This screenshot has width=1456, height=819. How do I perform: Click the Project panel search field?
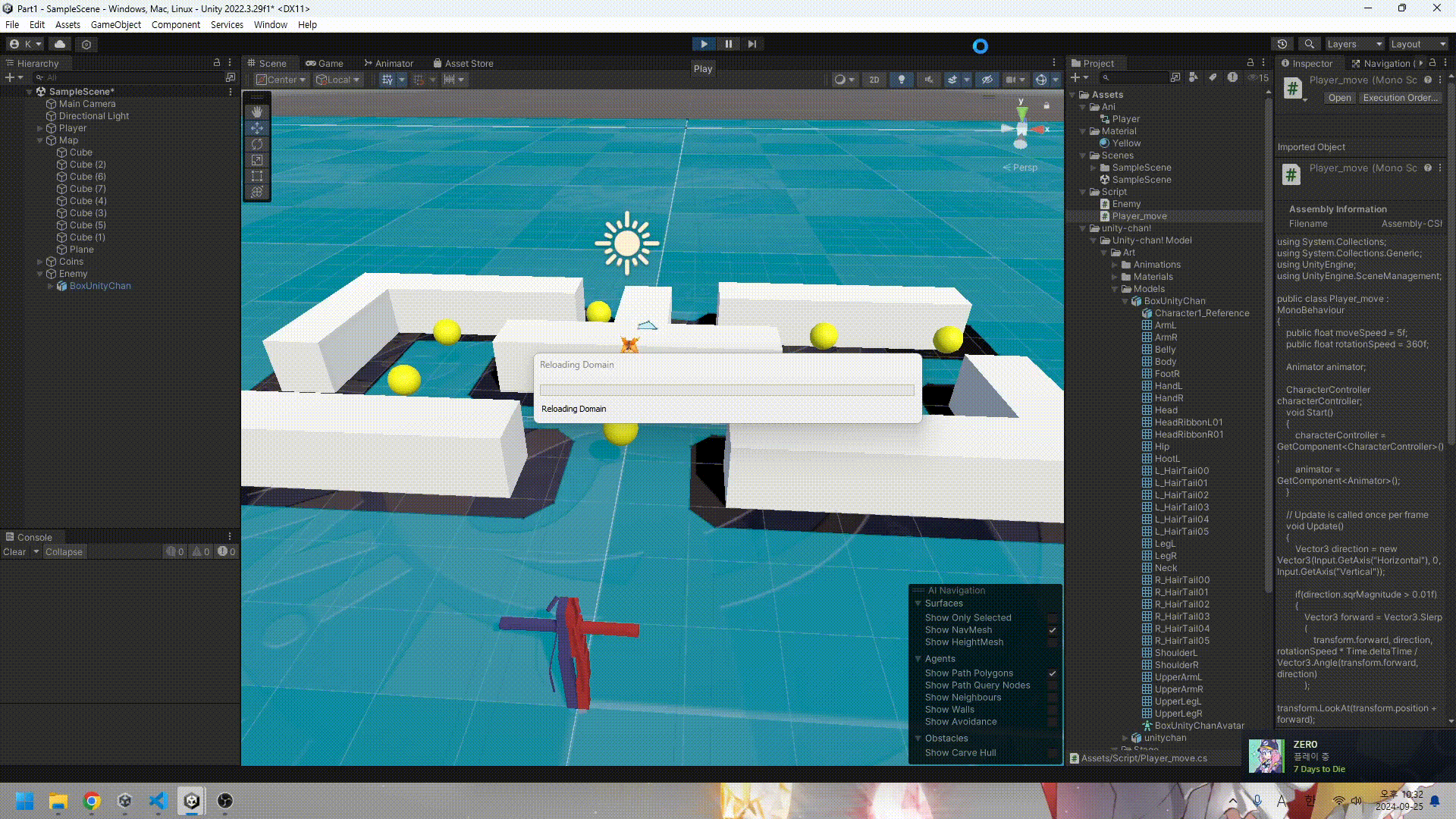(1134, 77)
